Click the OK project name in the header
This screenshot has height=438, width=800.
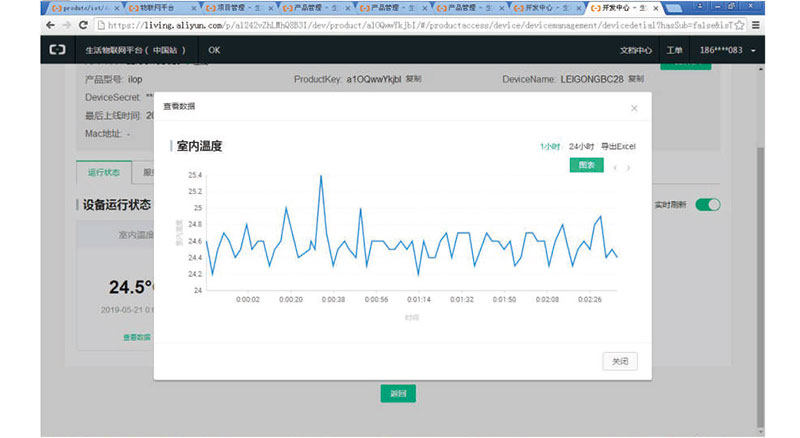tap(214, 50)
